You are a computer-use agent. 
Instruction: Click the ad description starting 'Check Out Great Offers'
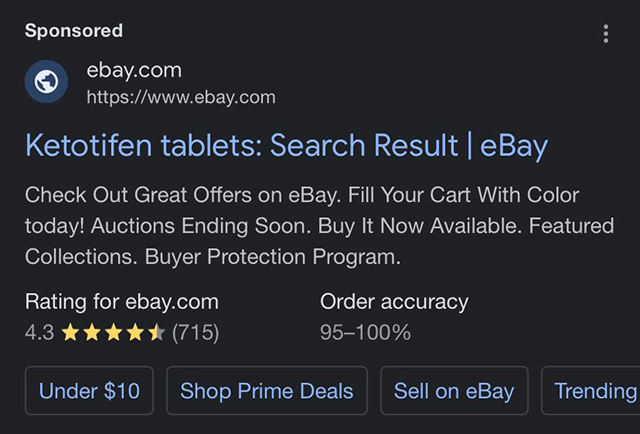tap(301, 195)
